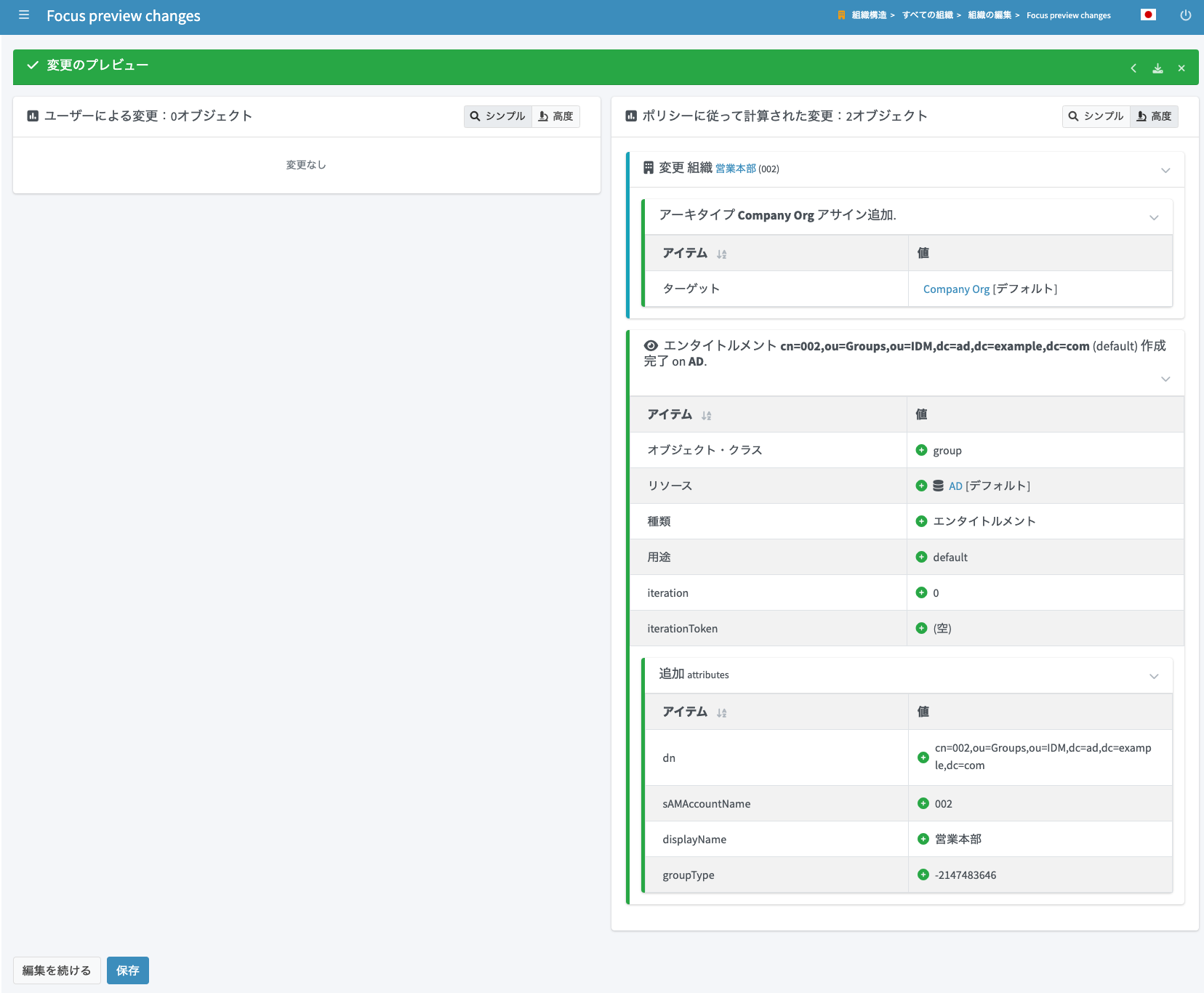Click the displayName value 営業本部
This screenshot has width=1204, height=993.
(x=958, y=839)
